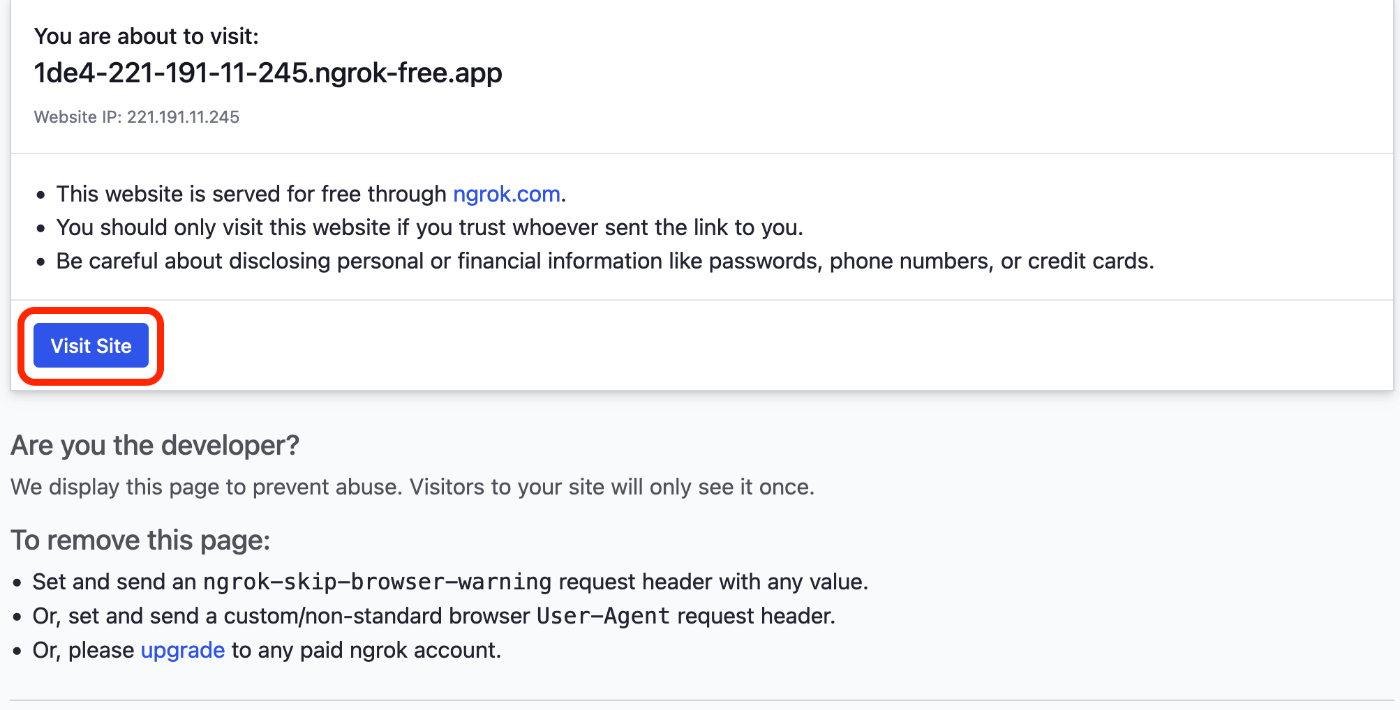Click the ngrok-skip-browser-warning code text
Screen dimensions: 1400x710
[377, 581]
